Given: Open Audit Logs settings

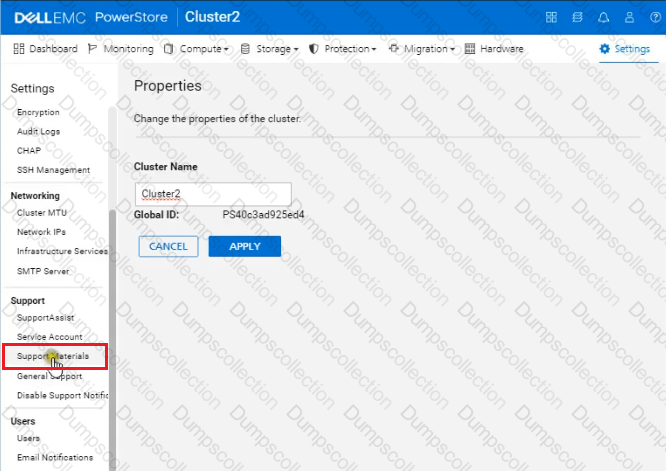Looking at the screenshot, I should [39, 131].
